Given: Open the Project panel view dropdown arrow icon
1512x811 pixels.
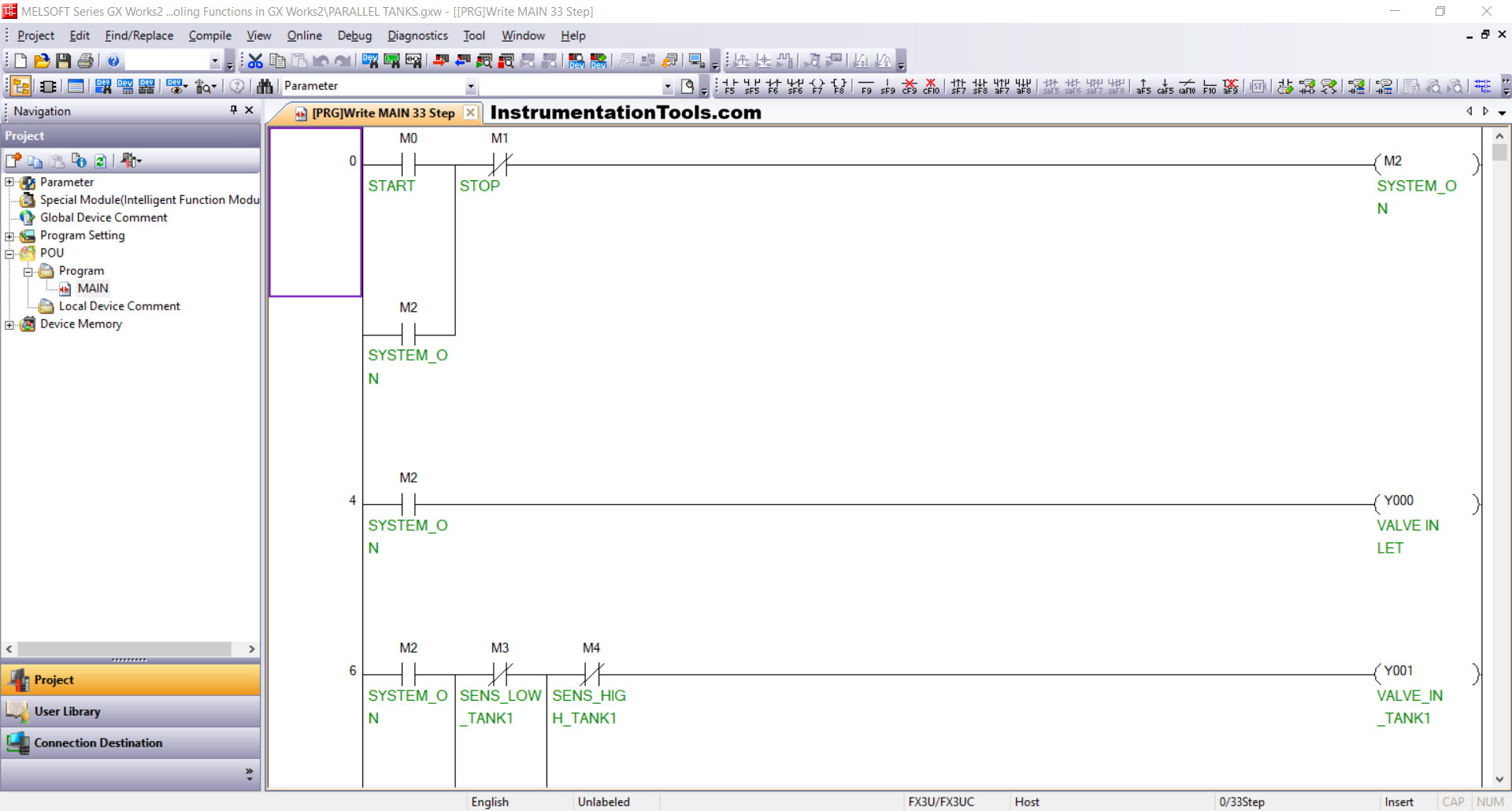Looking at the screenshot, I should point(132,161).
